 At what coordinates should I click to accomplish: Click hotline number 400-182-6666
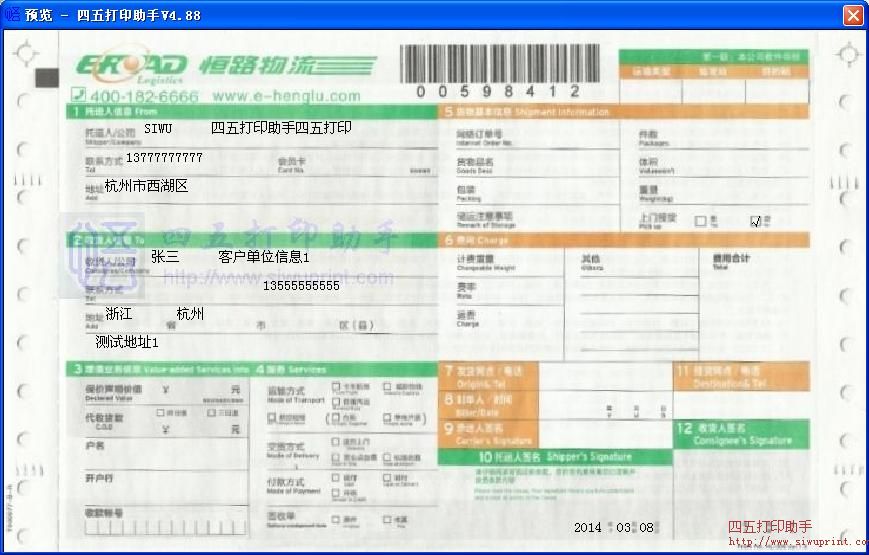click(144, 96)
